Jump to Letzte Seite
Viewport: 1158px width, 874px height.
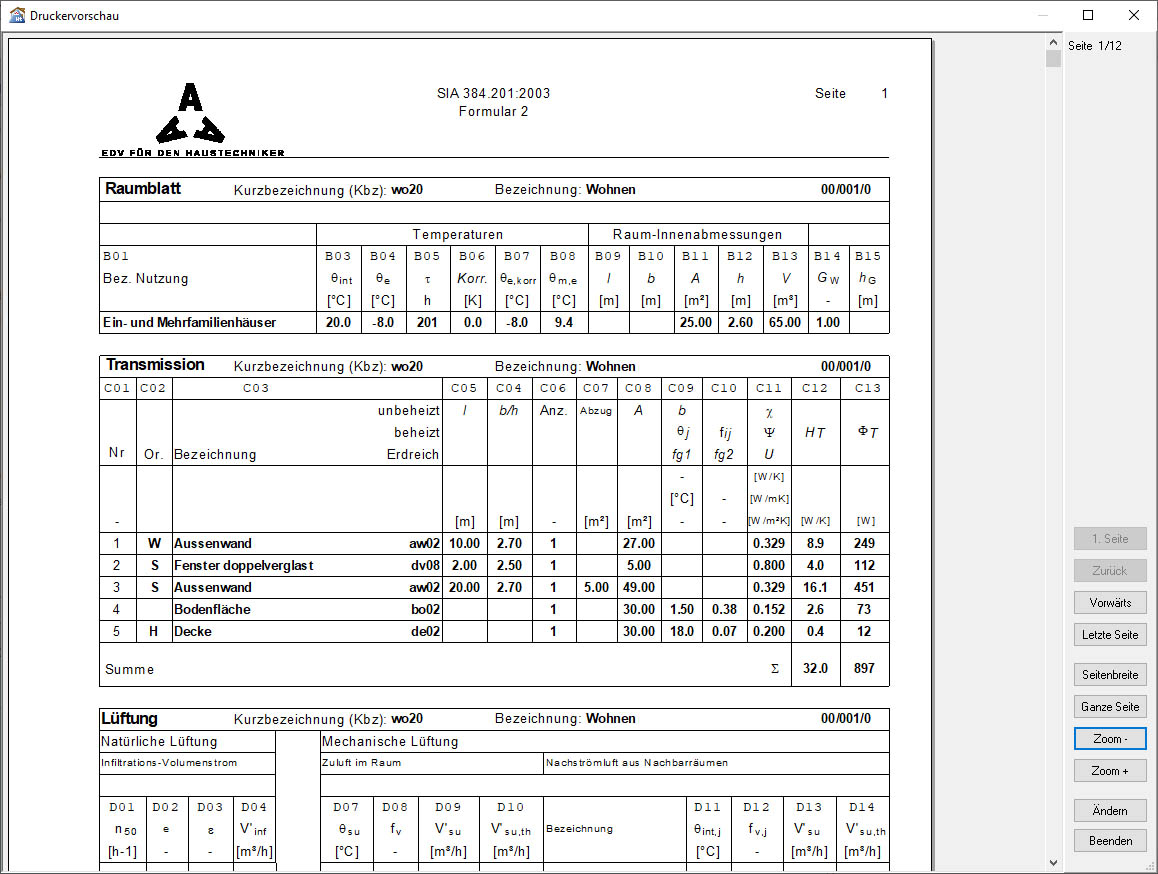point(1110,635)
